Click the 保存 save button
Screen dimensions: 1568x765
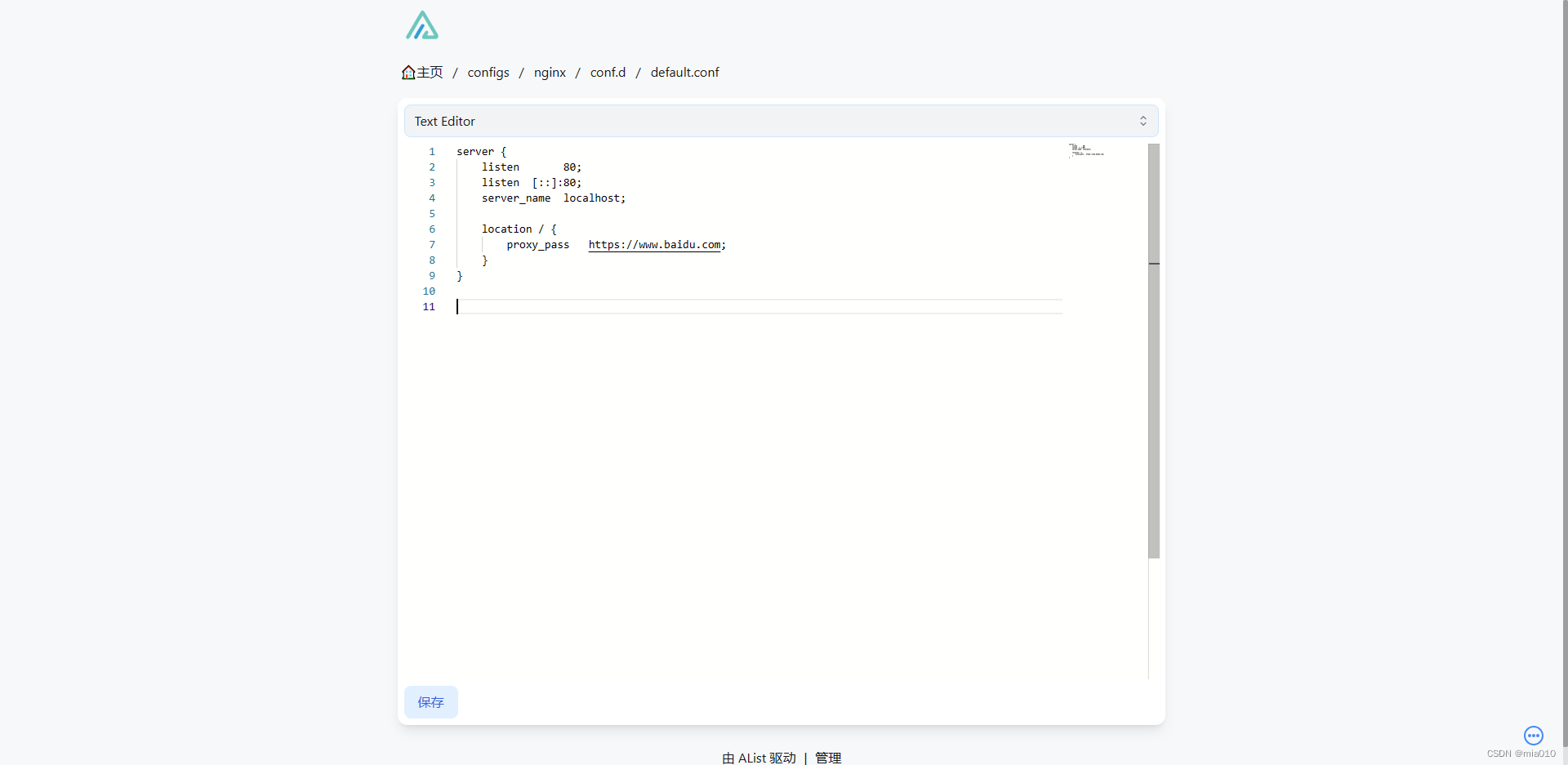point(431,702)
